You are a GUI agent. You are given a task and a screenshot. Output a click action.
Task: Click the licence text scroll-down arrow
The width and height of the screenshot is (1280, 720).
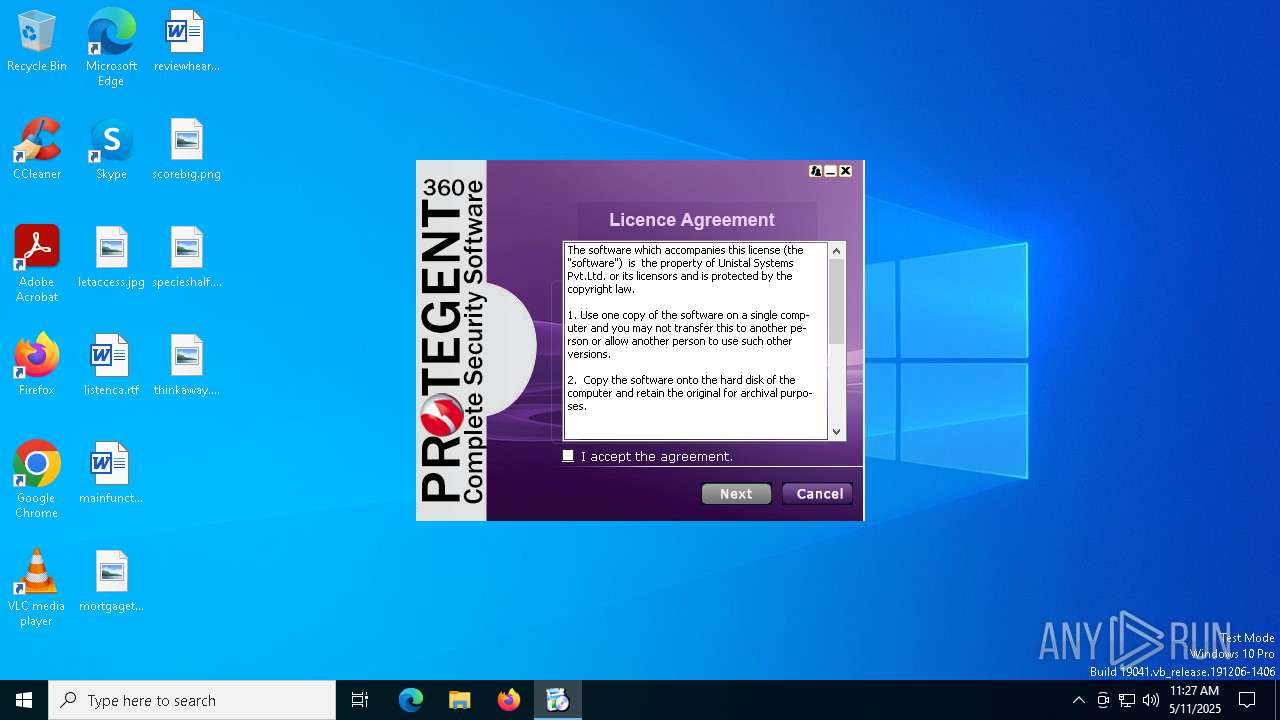tap(837, 432)
